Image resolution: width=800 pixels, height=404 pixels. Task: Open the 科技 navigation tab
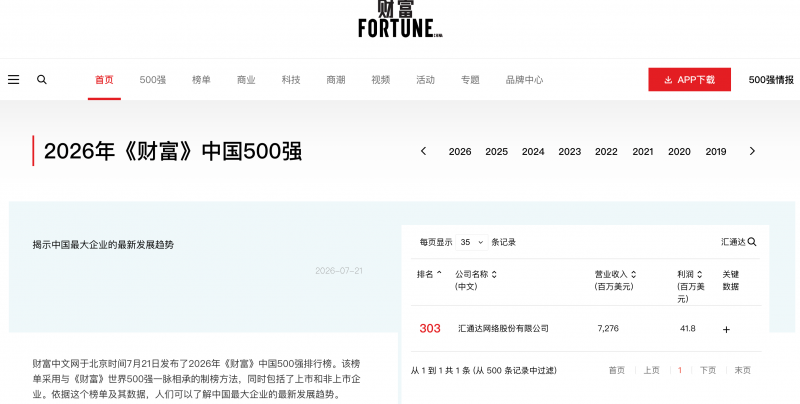[x=291, y=80]
